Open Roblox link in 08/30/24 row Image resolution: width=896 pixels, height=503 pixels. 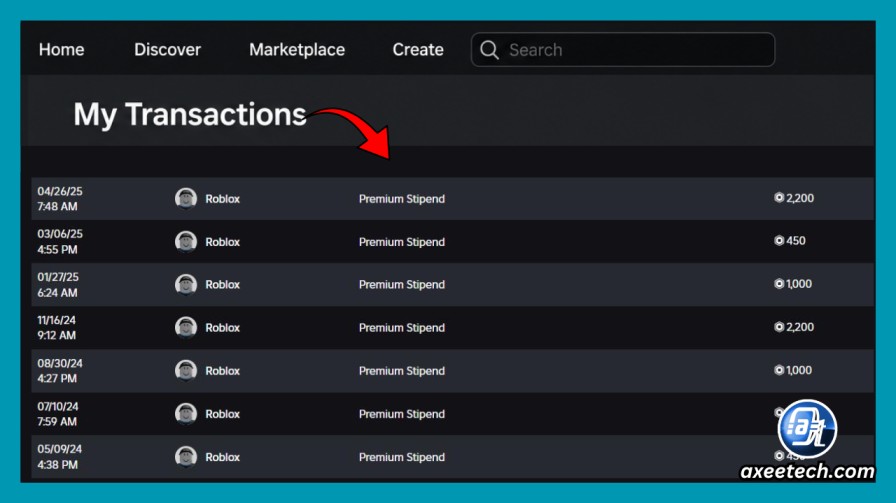pyautogui.click(x=222, y=371)
